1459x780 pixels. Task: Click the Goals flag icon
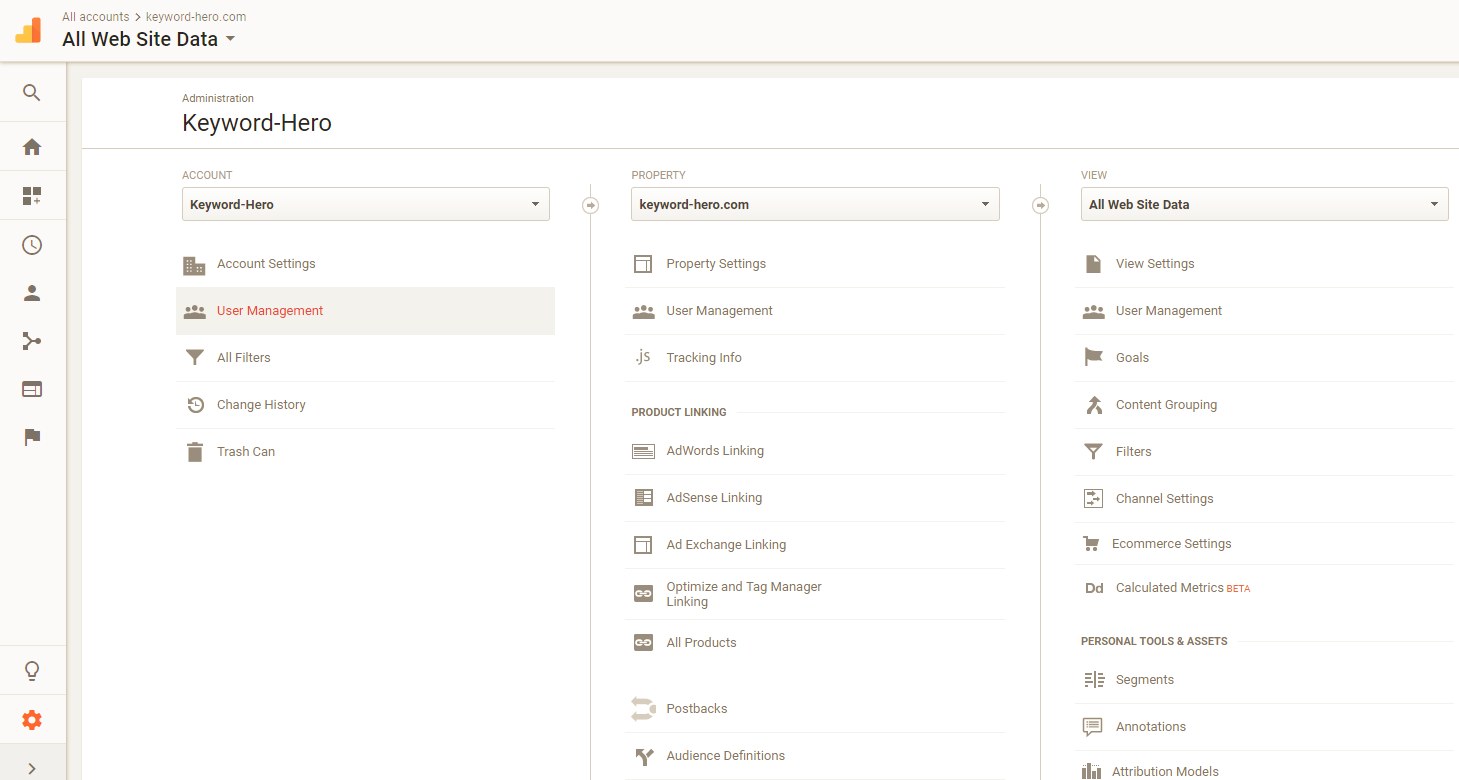1093,357
